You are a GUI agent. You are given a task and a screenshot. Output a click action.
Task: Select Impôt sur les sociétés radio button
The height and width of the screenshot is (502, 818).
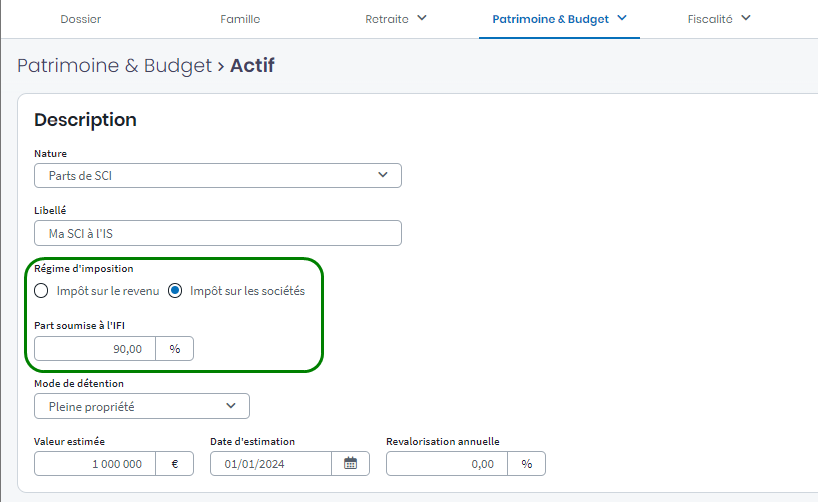[175, 291]
